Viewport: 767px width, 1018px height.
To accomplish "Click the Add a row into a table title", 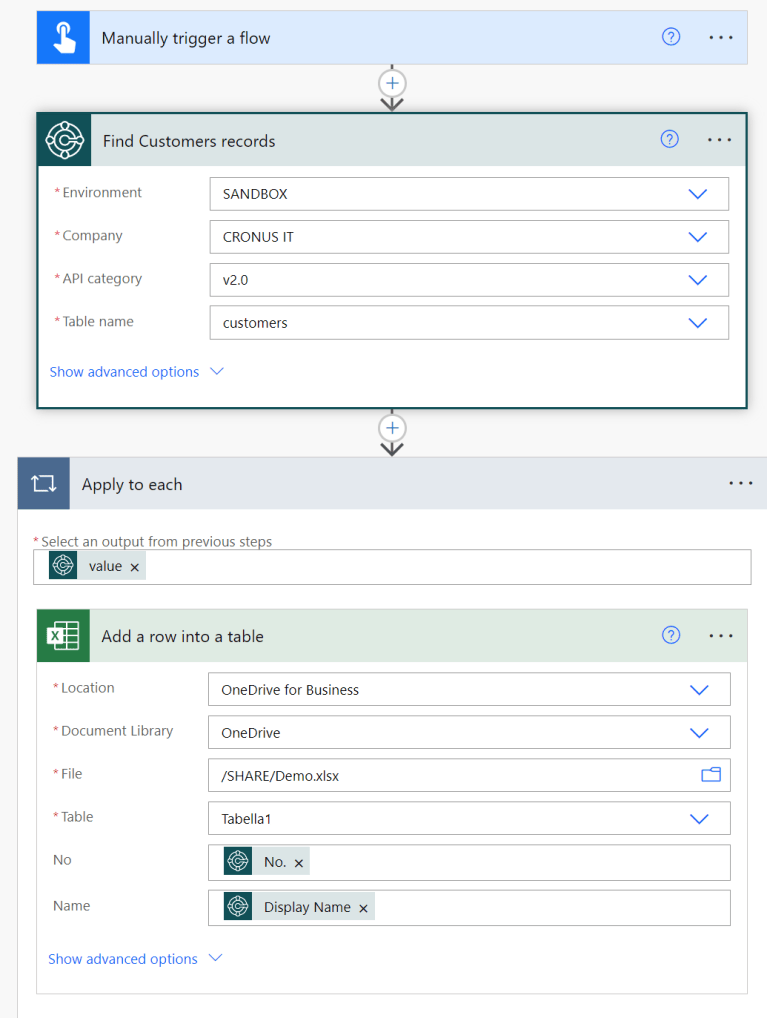I will click(182, 636).
